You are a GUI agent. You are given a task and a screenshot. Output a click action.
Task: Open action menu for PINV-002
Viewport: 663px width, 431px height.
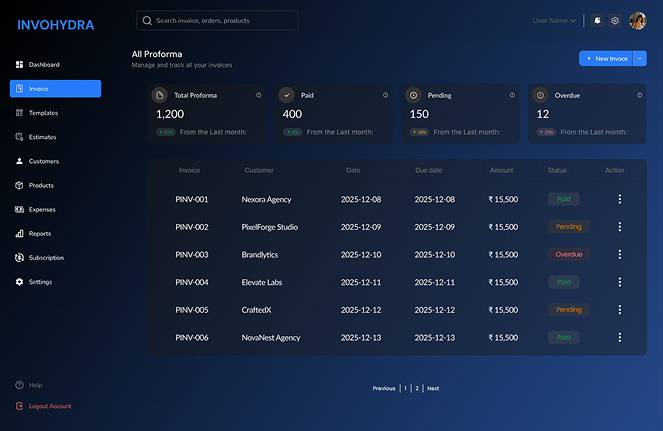click(x=620, y=227)
